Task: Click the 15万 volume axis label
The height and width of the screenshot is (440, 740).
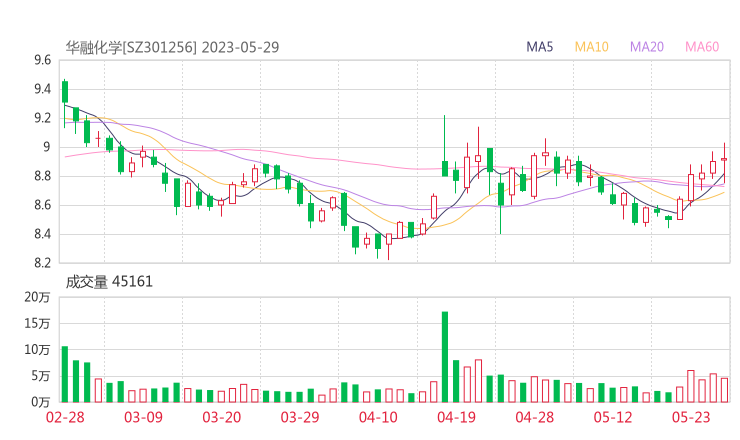Action: pos(37,323)
